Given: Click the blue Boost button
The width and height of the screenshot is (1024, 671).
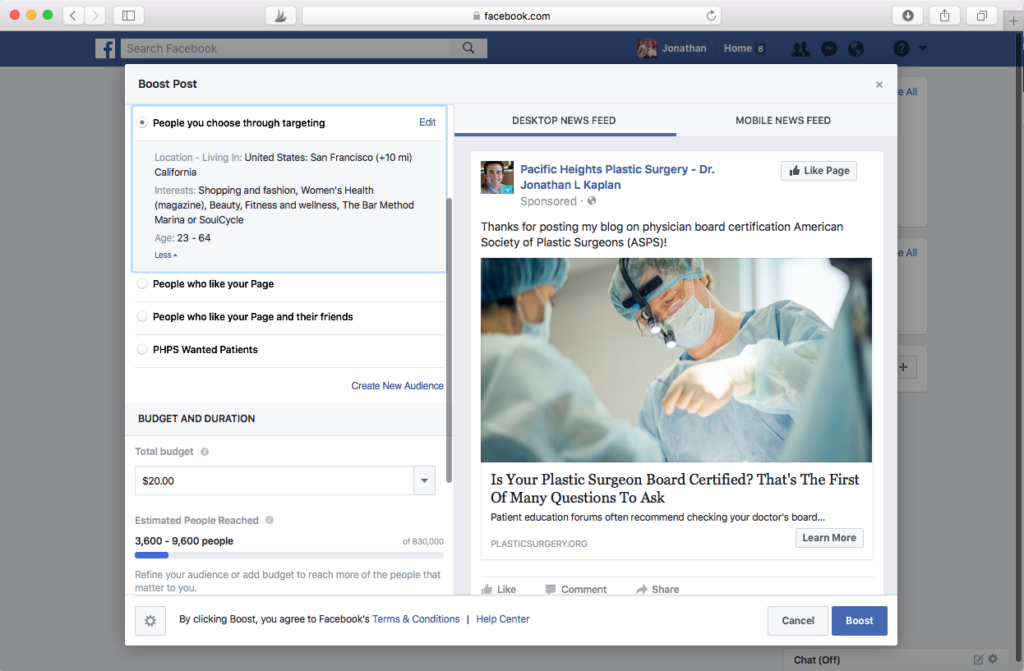Looking at the screenshot, I should (x=859, y=621).
